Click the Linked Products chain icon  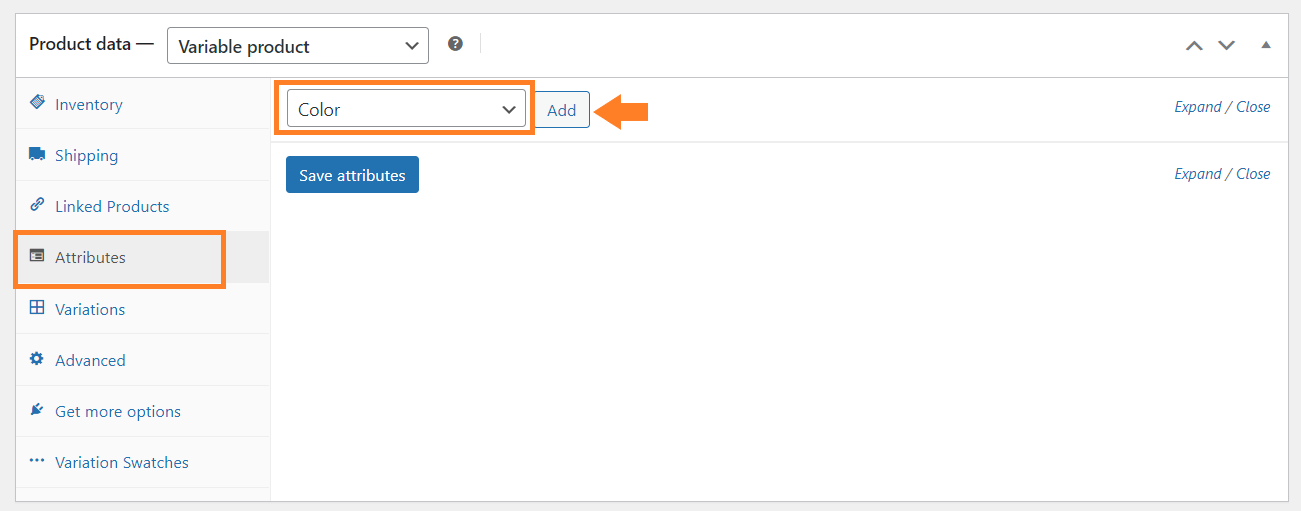click(37, 205)
